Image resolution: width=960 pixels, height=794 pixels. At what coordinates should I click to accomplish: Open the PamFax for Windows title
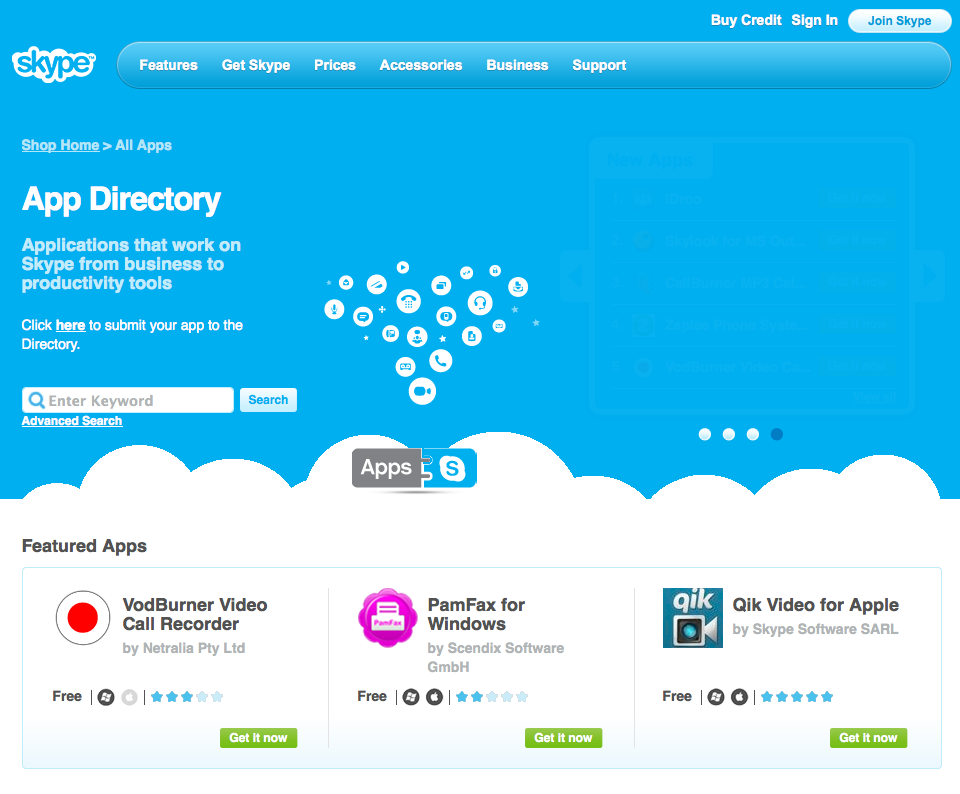coord(476,614)
